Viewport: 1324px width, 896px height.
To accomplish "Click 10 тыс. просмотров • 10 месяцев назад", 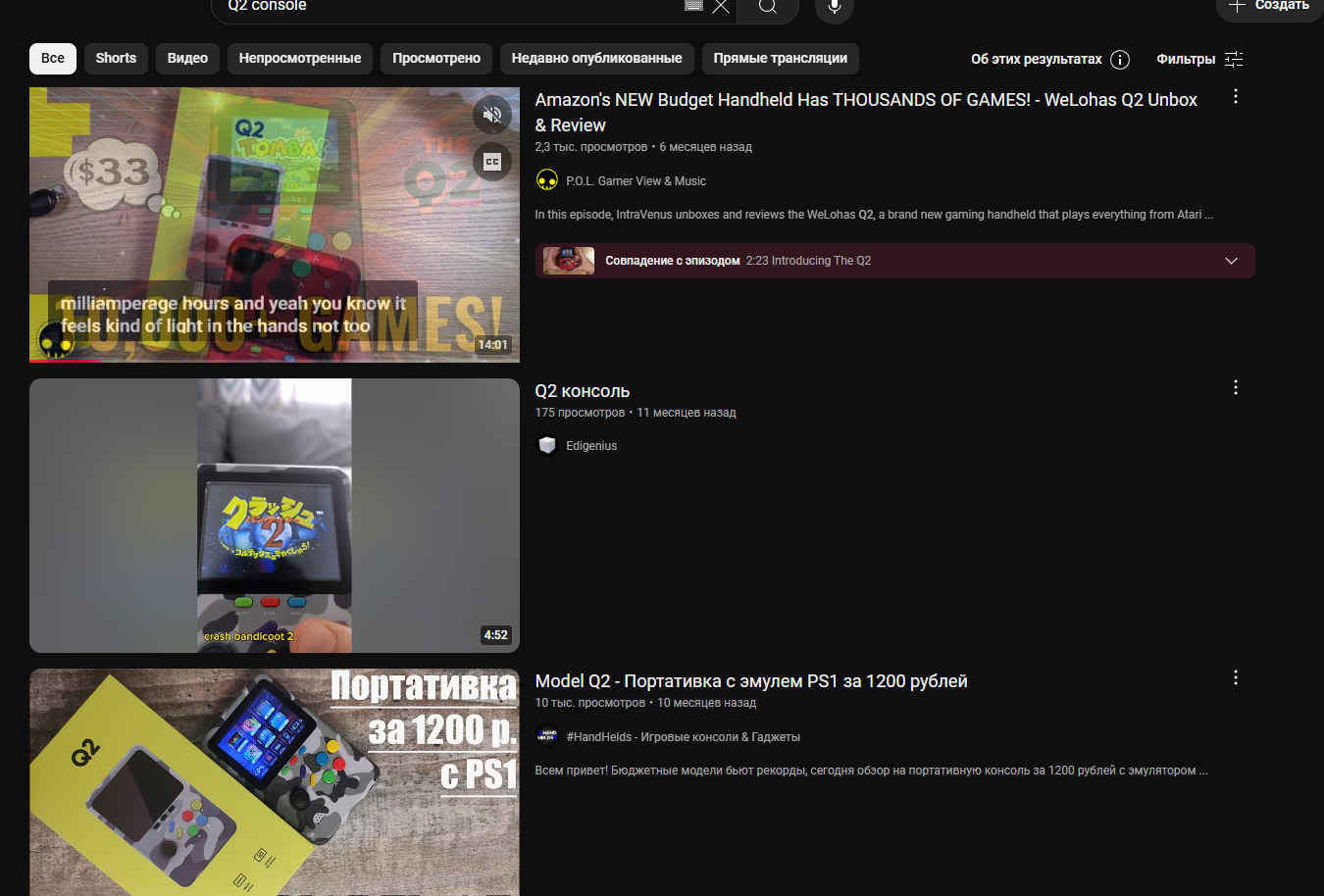I will tap(645, 703).
